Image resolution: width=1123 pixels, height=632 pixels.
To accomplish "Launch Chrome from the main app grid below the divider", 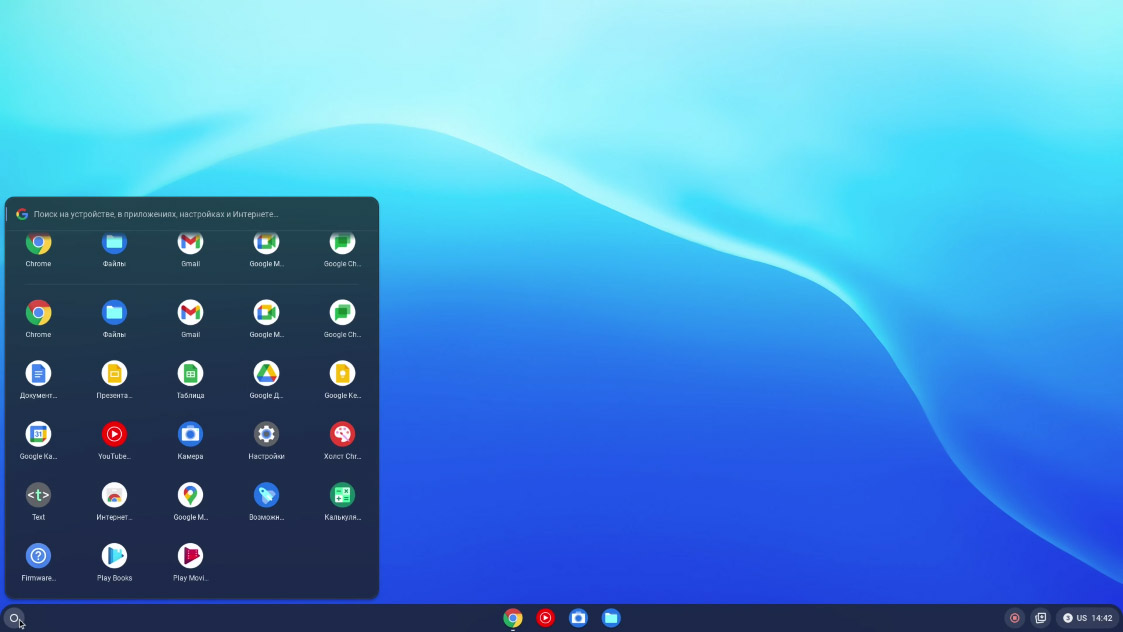I will (x=39, y=312).
